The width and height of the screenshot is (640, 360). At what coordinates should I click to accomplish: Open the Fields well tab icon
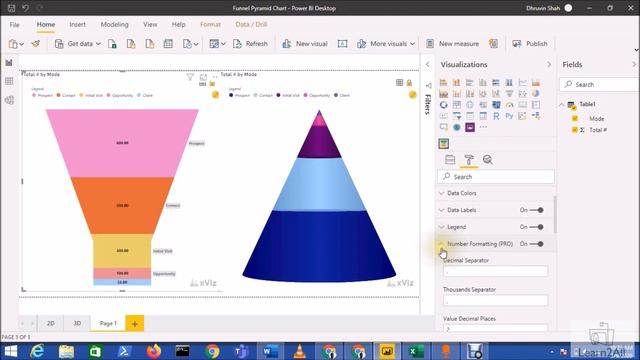[450, 160]
